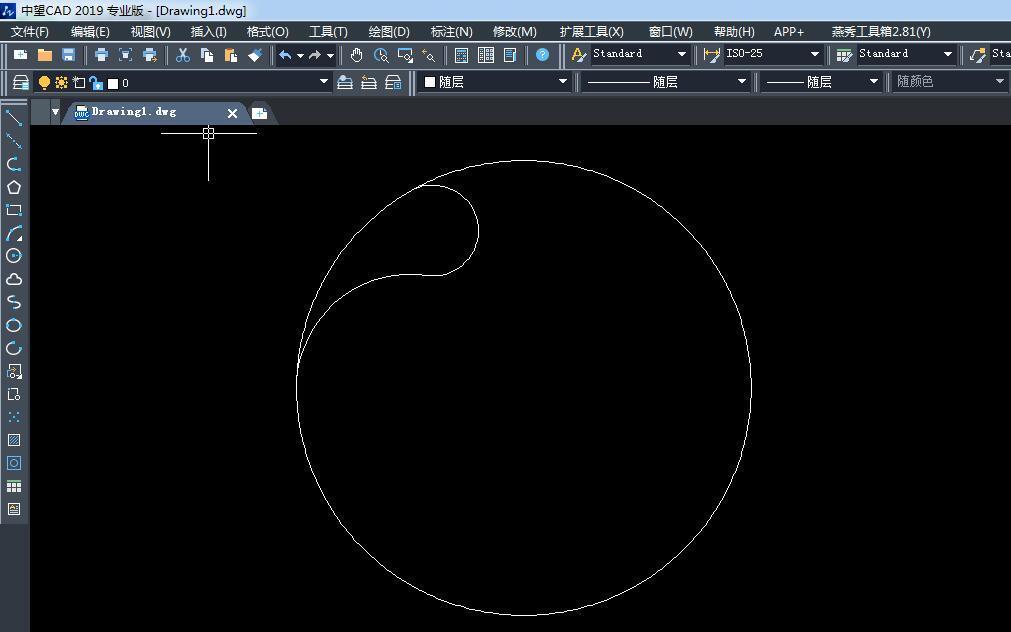Image resolution: width=1011 pixels, height=632 pixels.
Task: Click the Table tool icon
Action: pos(14,486)
